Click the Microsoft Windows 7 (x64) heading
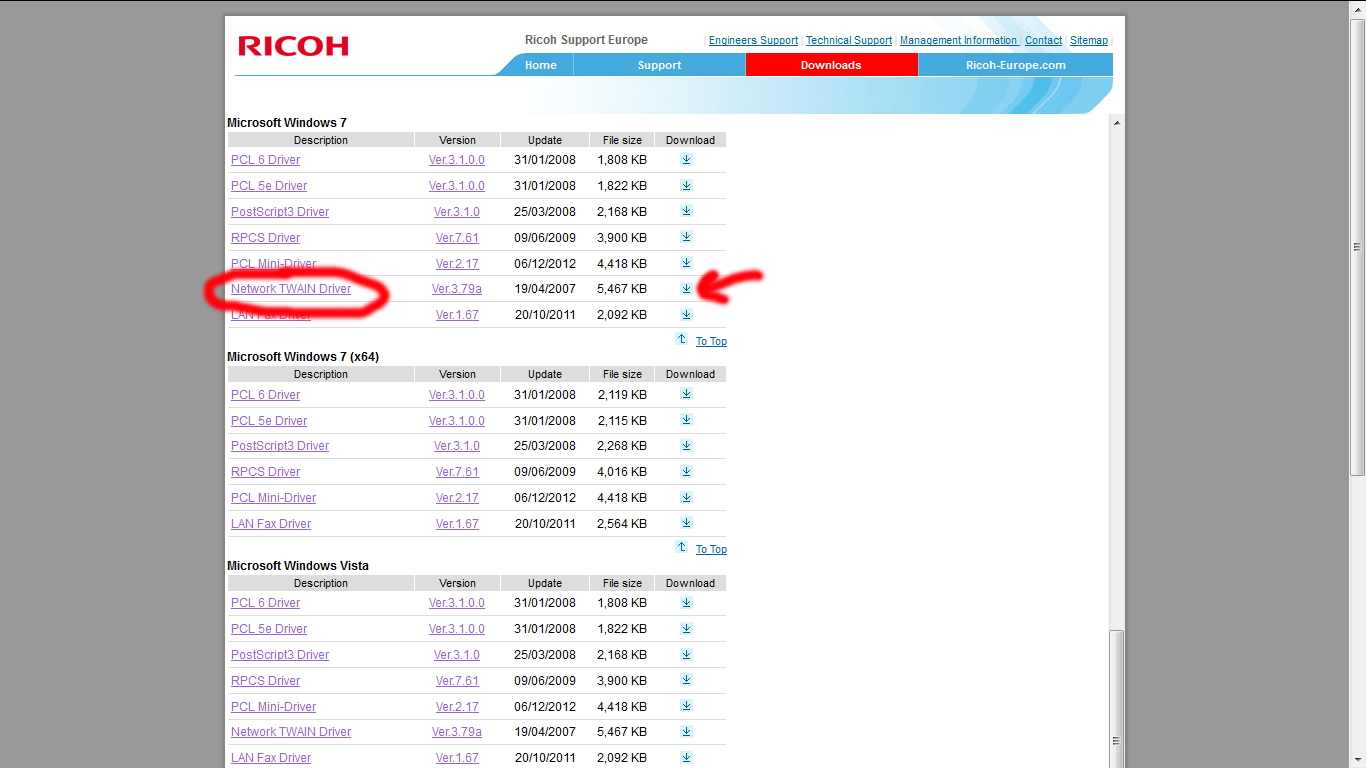The width and height of the screenshot is (1366, 768). [x=303, y=357]
